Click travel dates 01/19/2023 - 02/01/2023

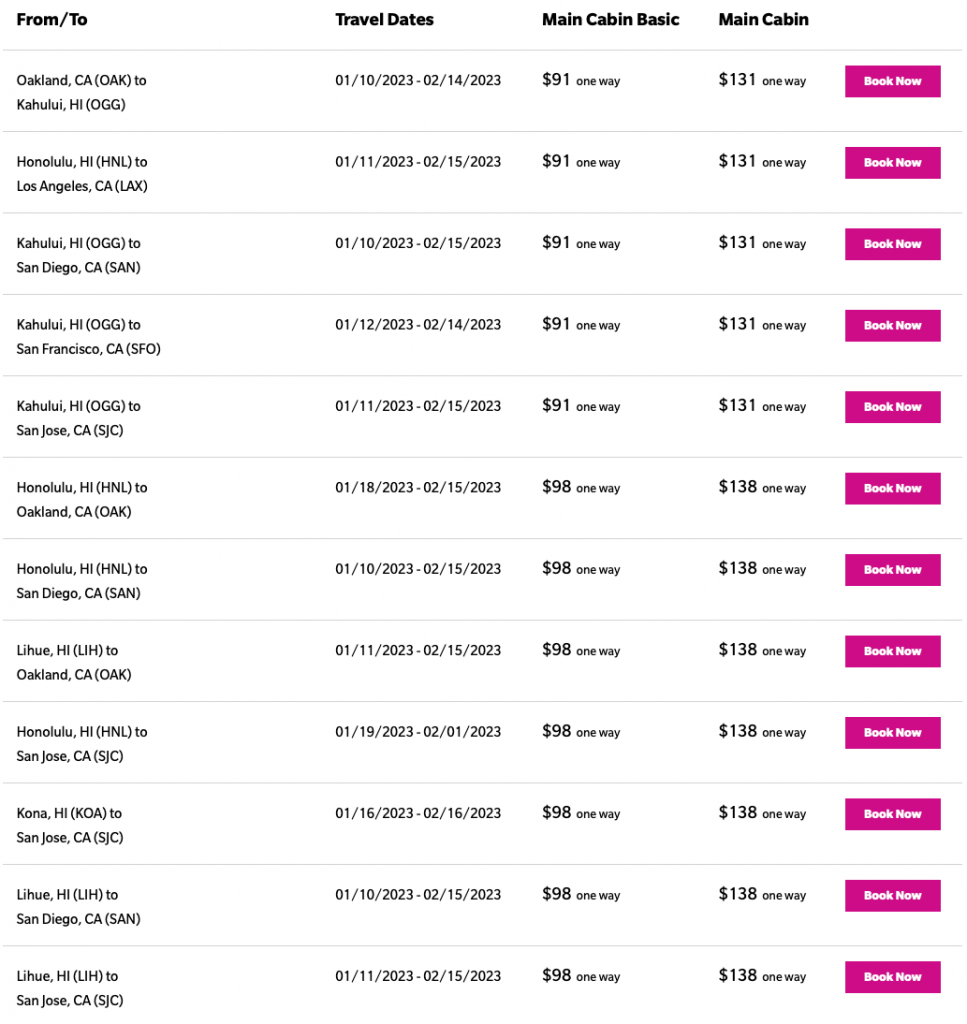pyautogui.click(x=418, y=732)
